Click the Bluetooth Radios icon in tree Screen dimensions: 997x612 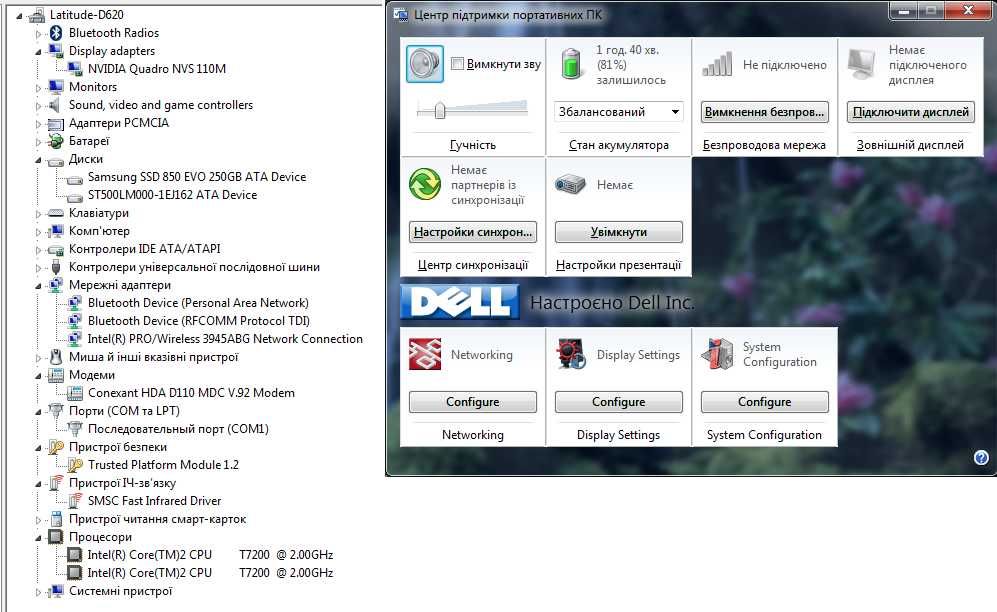56,33
